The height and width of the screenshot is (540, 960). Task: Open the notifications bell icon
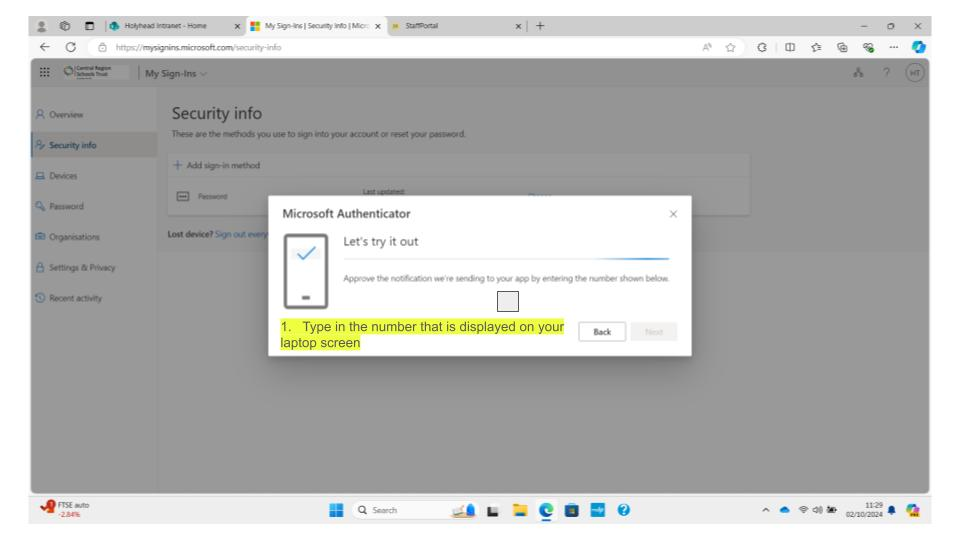coord(891,509)
